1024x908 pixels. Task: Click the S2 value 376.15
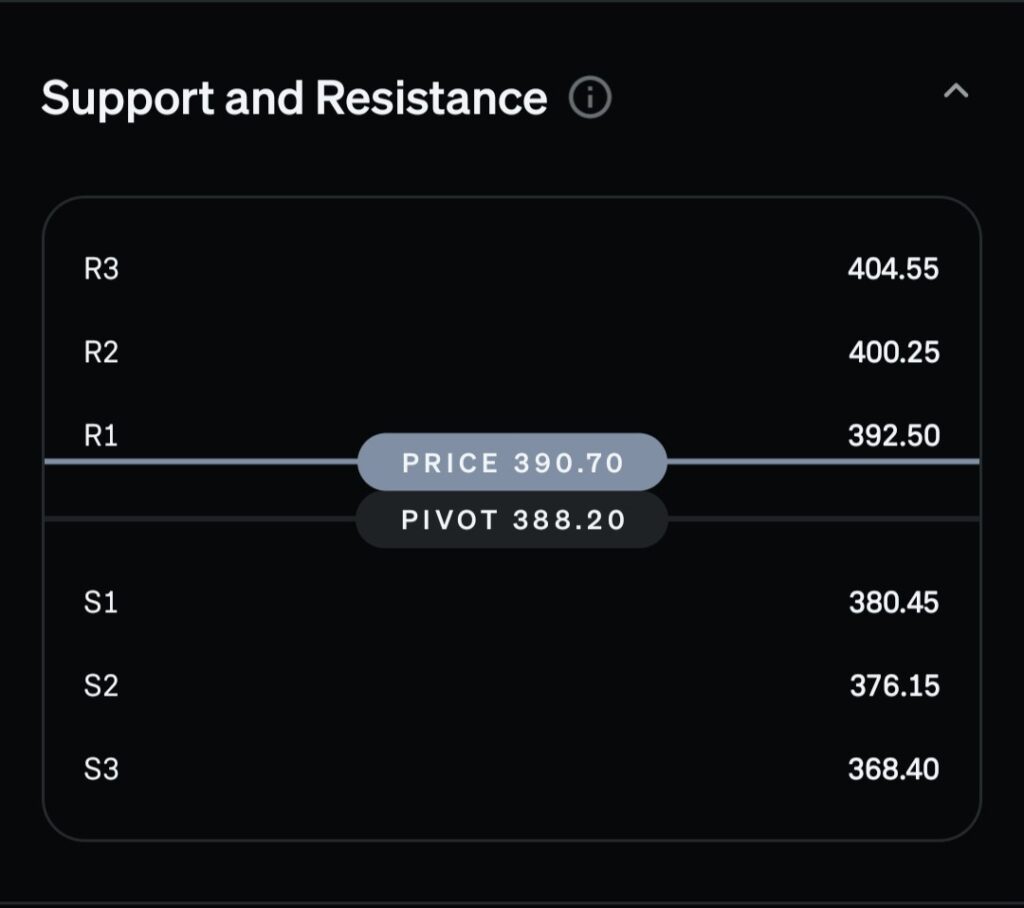pos(893,685)
